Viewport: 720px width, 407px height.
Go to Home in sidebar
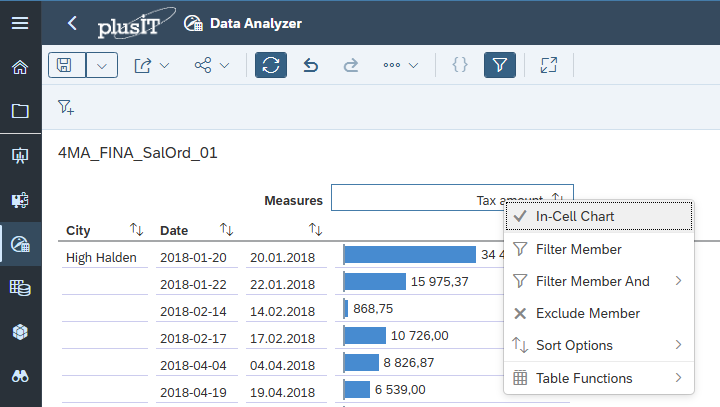point(20,67)
